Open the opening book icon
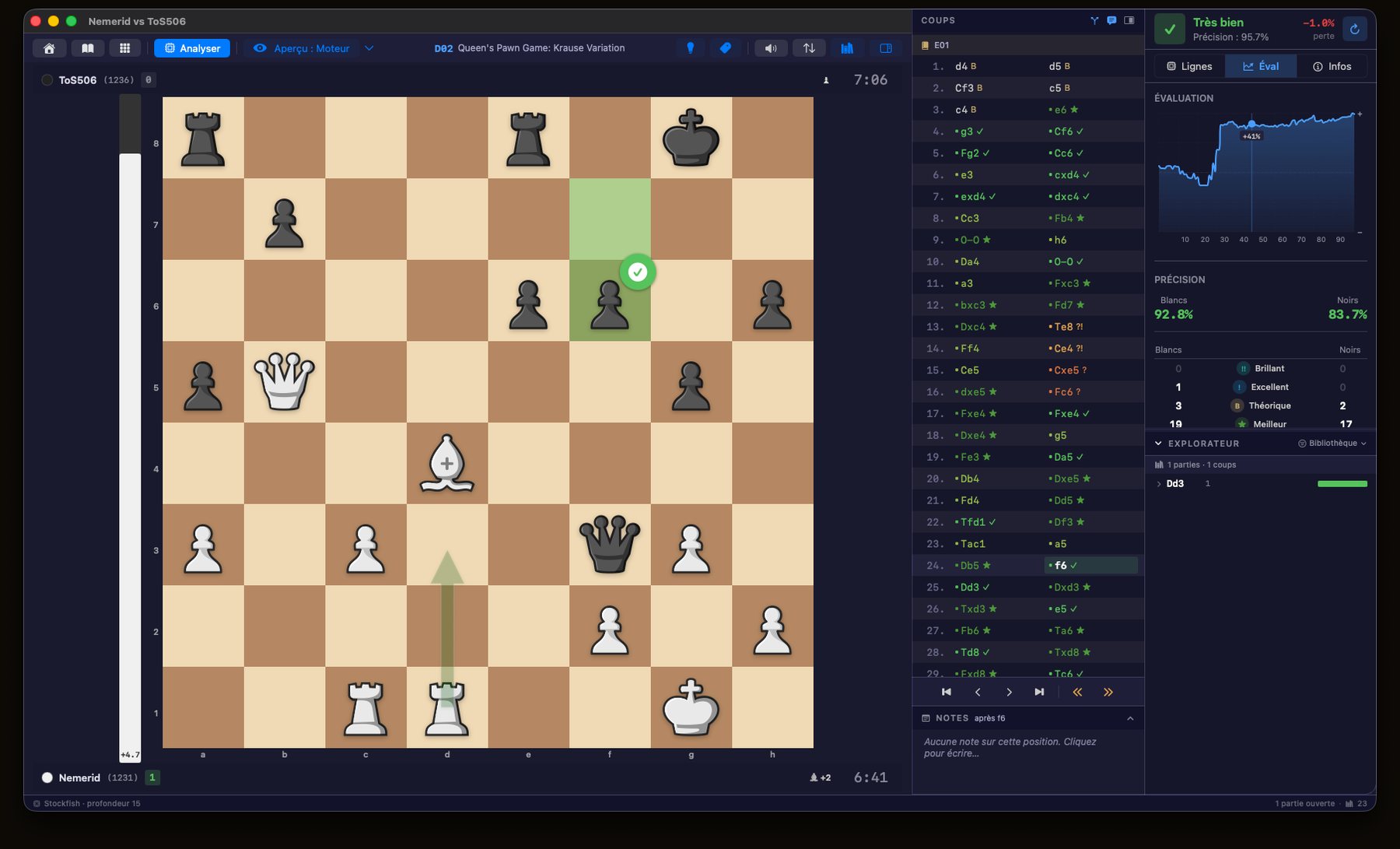This screenshot has height=849, width=1400. pyautogui.click(x=88, y=48)
